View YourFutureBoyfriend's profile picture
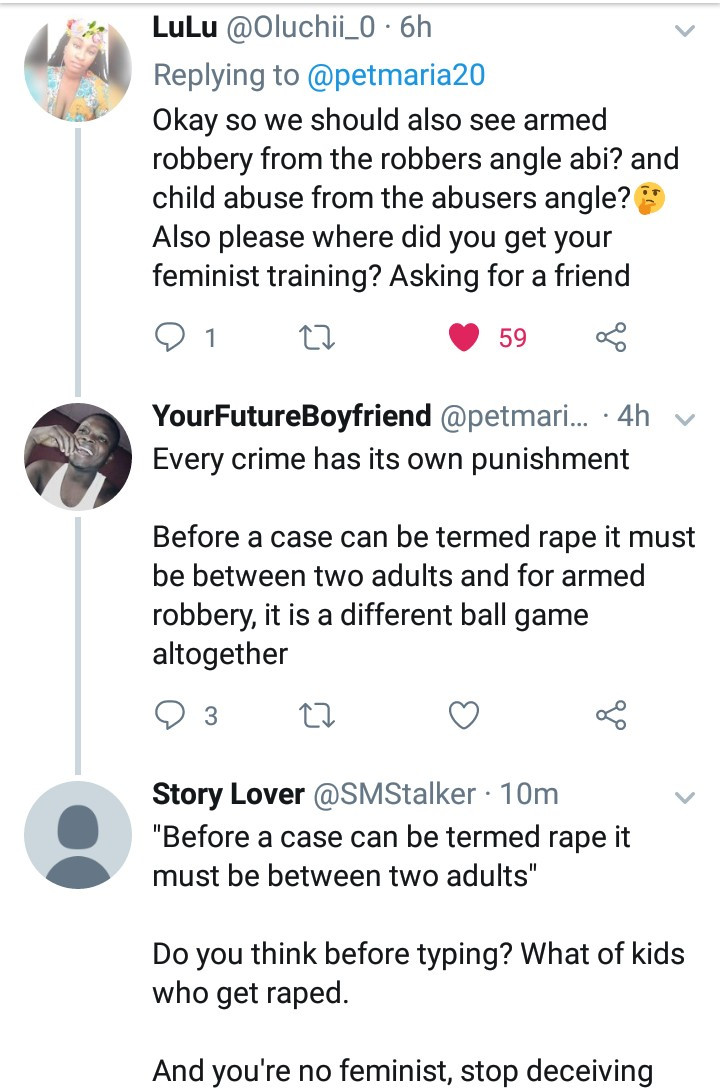Screen dimensions: 720x1092 (78, 455)
